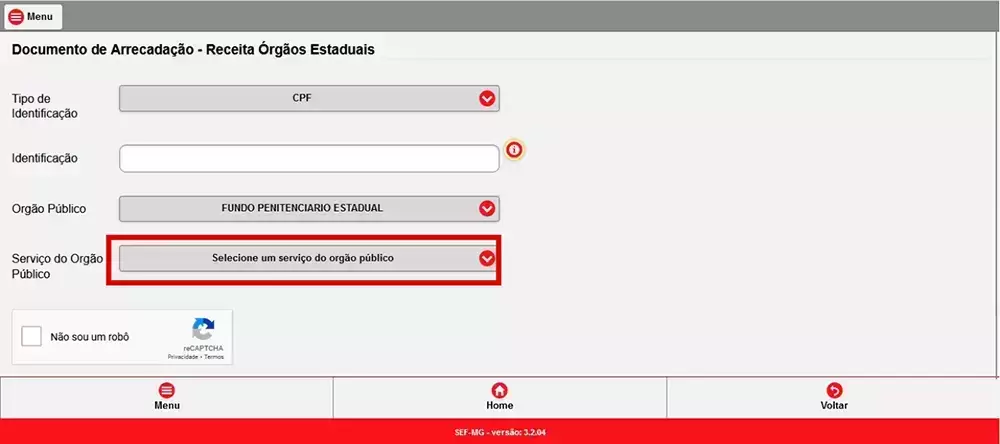This screenshot has height=444, width=1000.
Task: Expand the Orgão Público dropdown
Action: pos(308,208)
